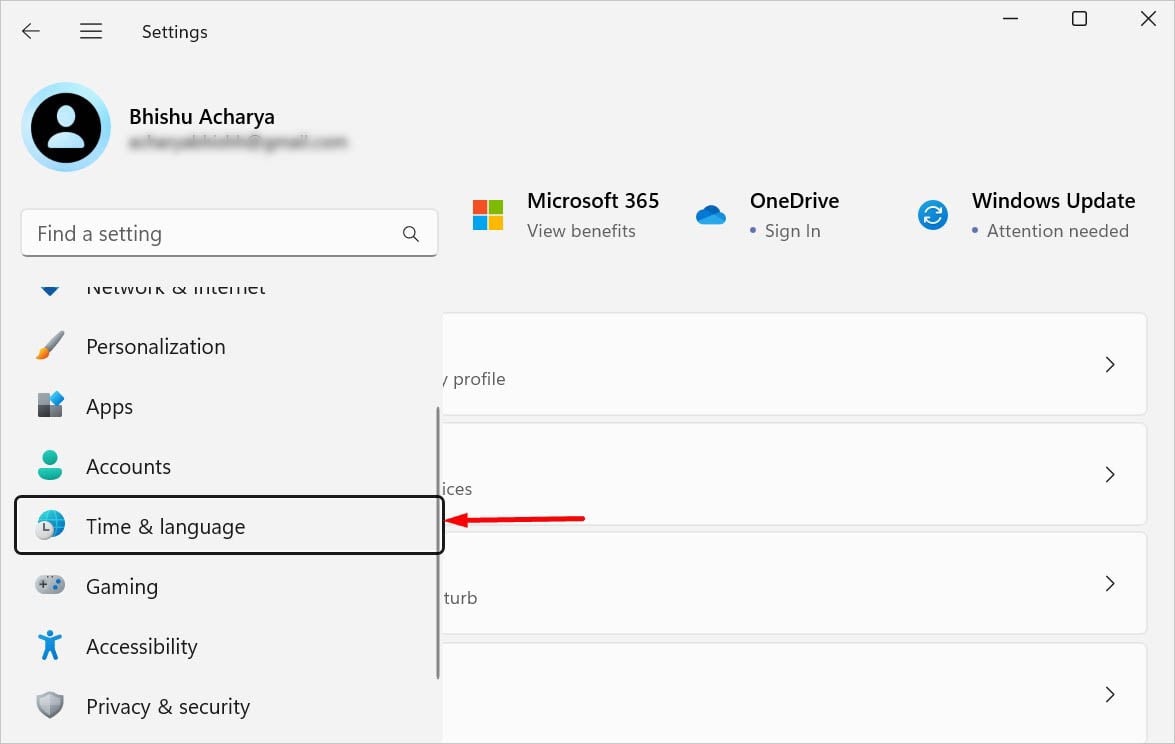The image size is (1175, 744).
Task: Click the back arrow icon
Action: pyautogui.click(x=31, y=31)
